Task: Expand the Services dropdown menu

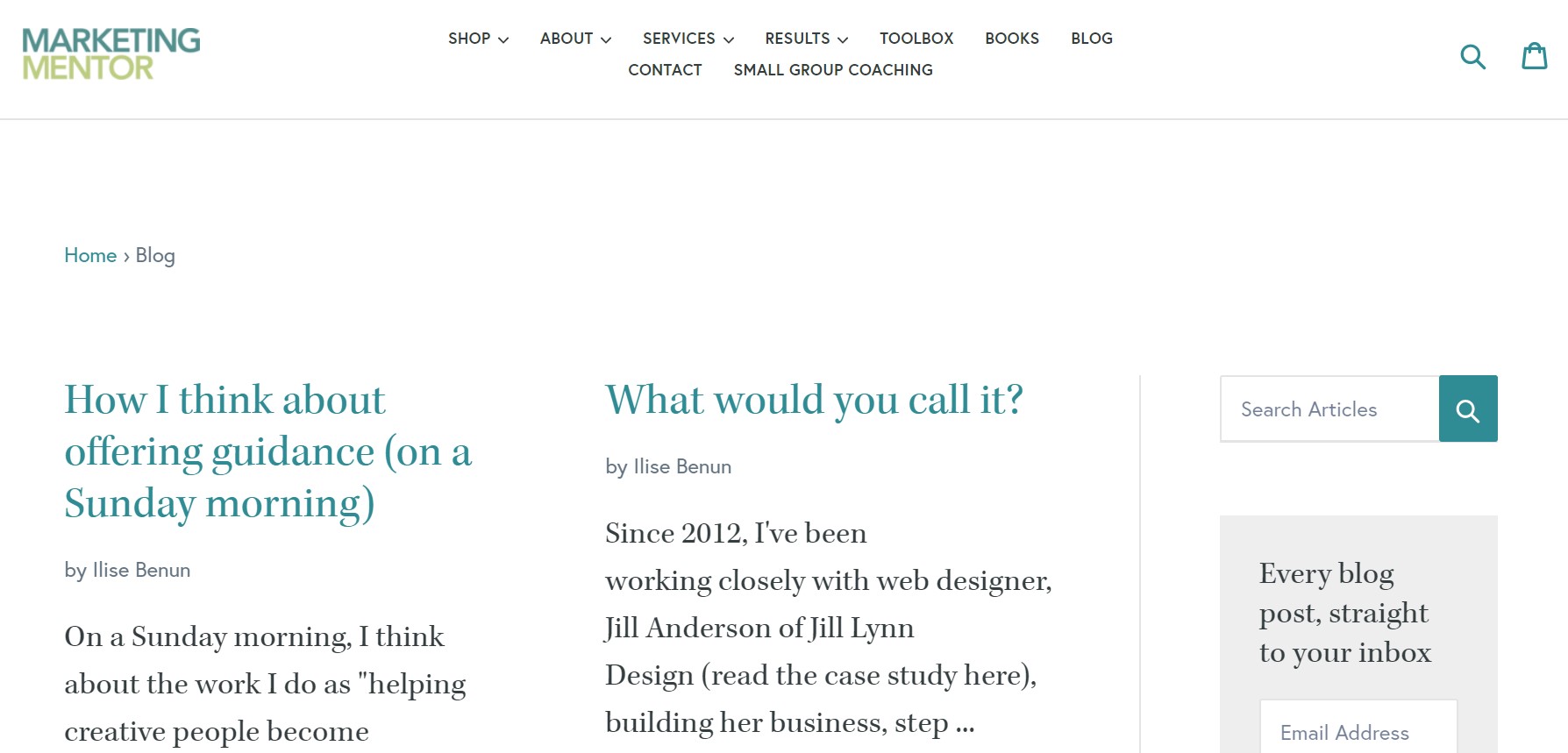Action: [x=688, y=39]
